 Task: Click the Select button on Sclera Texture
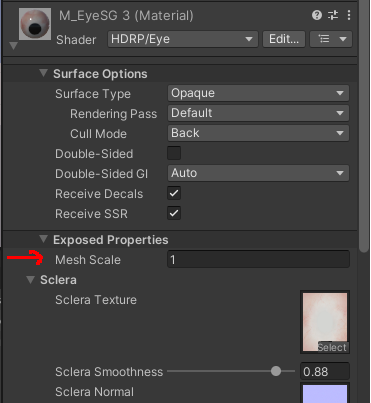[x=332, y=347]
